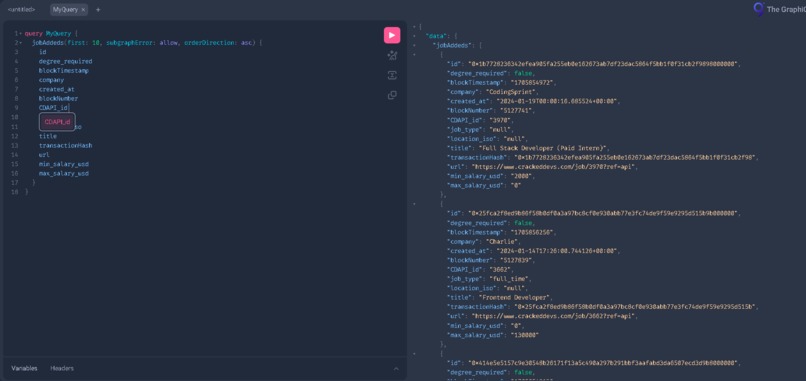Choose the CDAPI_id autocomplete suggestion
The image size is (806, 381).
[57, 122]
